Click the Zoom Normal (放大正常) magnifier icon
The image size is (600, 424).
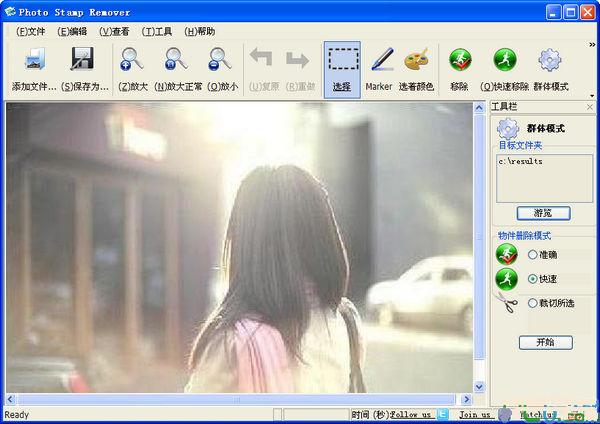(176, 59)
